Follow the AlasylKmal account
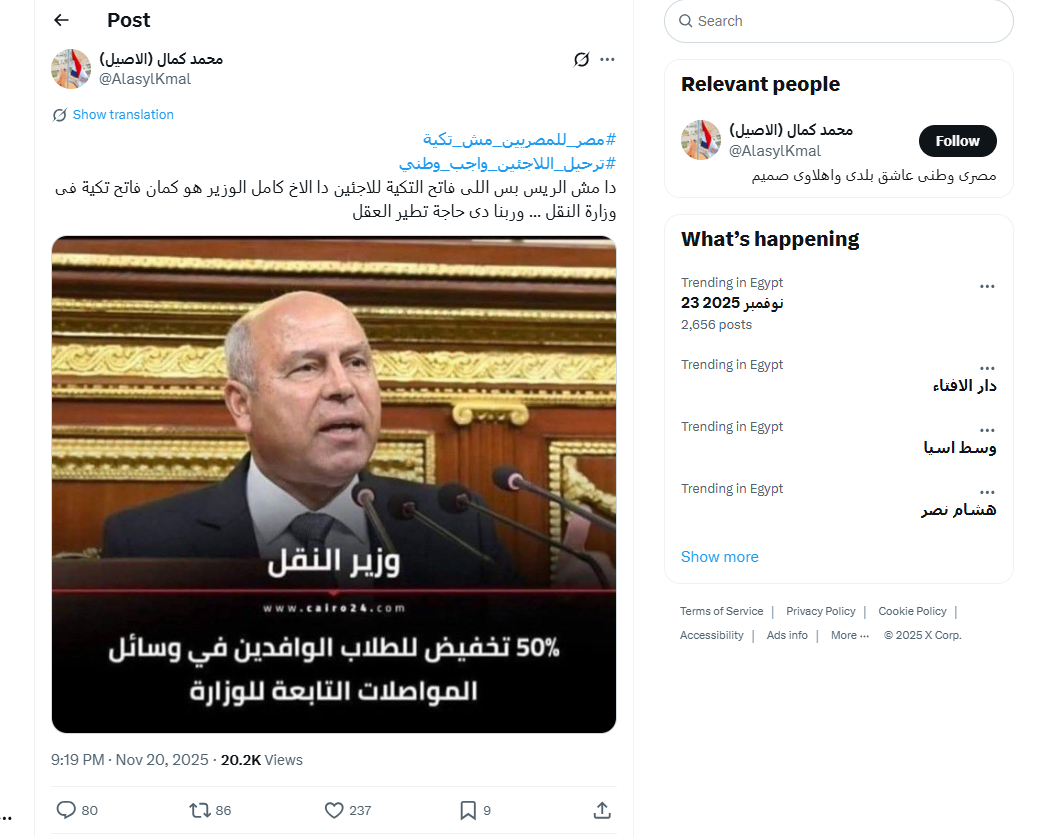1037x837 pixels. tap(957, 141)
